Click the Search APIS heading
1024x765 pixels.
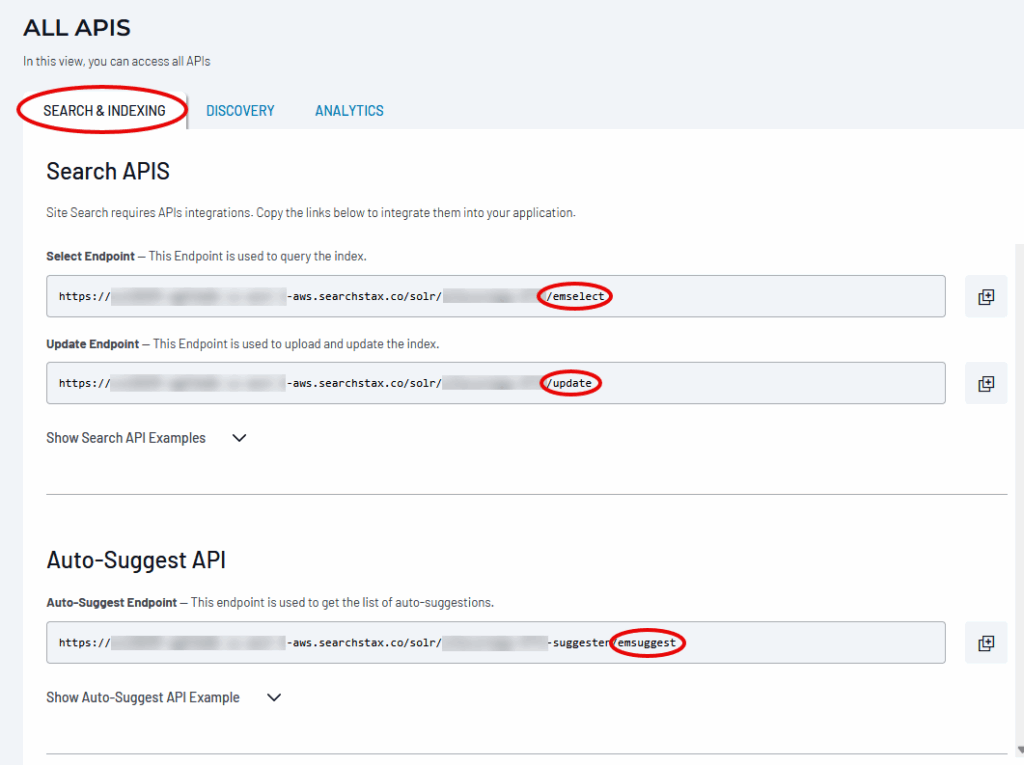[x=108, y=171]
